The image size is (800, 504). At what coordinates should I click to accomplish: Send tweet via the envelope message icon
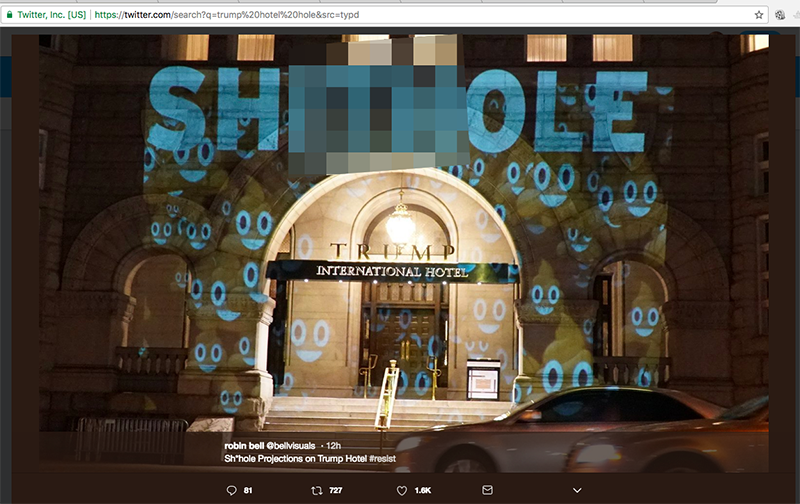click(x=487, y=490)
